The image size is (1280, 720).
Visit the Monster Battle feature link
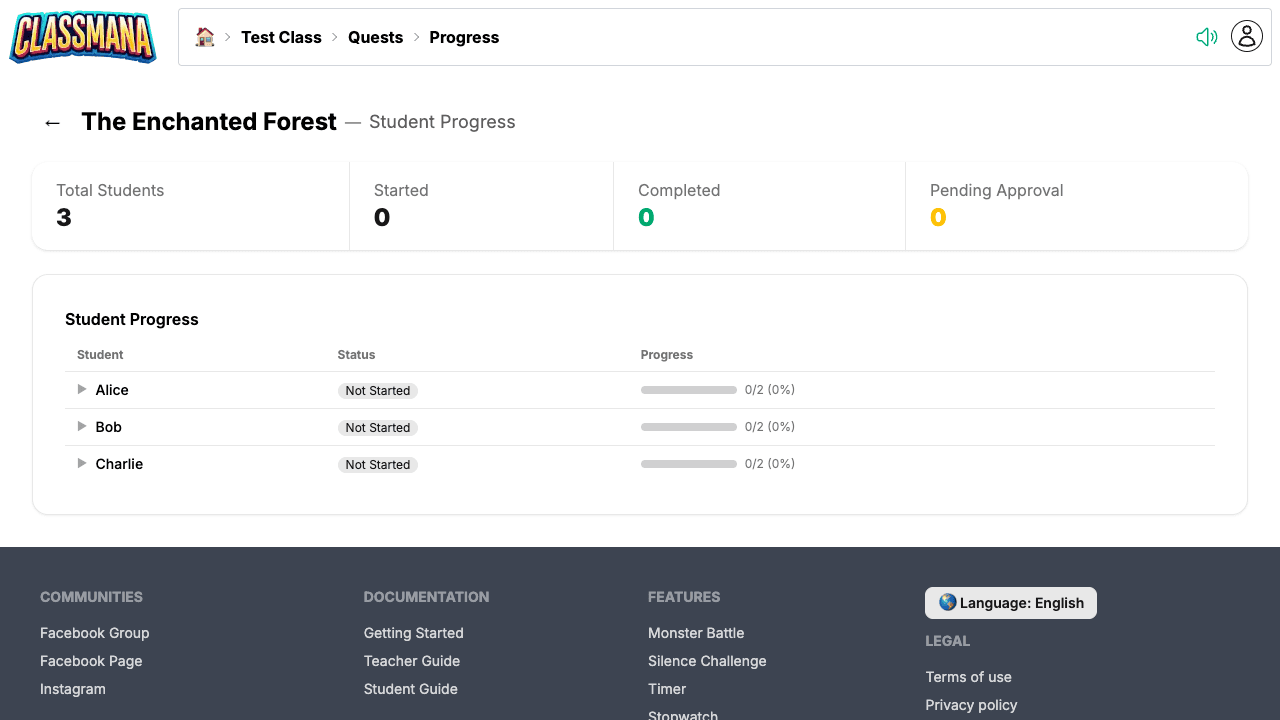pos(696,633)
